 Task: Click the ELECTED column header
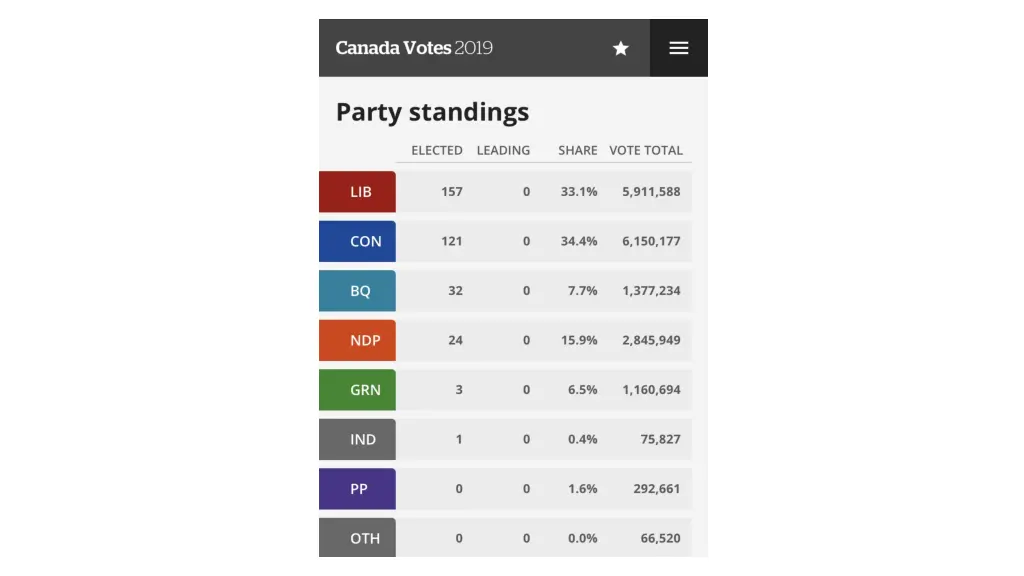click(x=437, y=150)
